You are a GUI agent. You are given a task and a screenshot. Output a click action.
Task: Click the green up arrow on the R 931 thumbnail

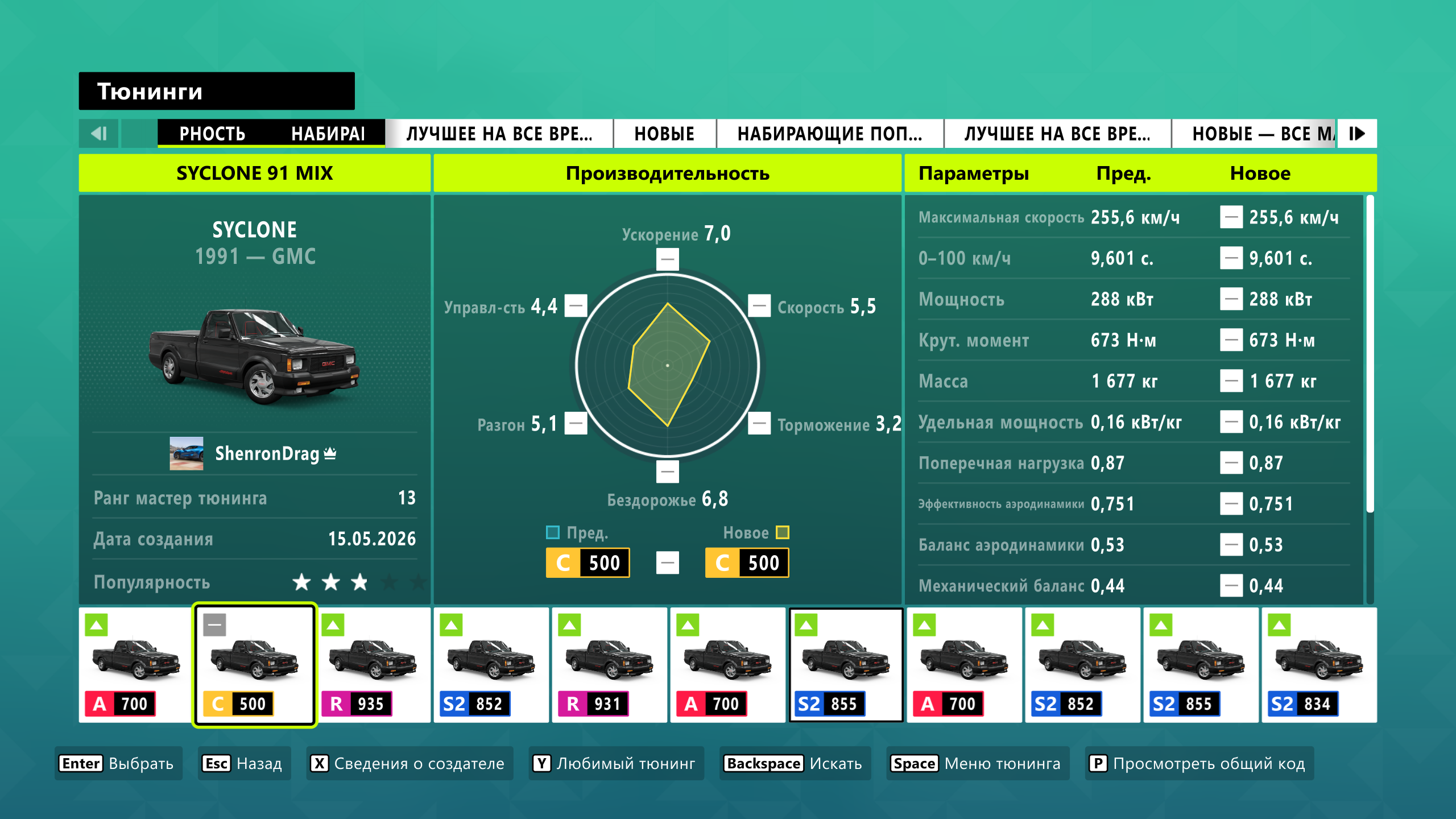click(570, 625)
